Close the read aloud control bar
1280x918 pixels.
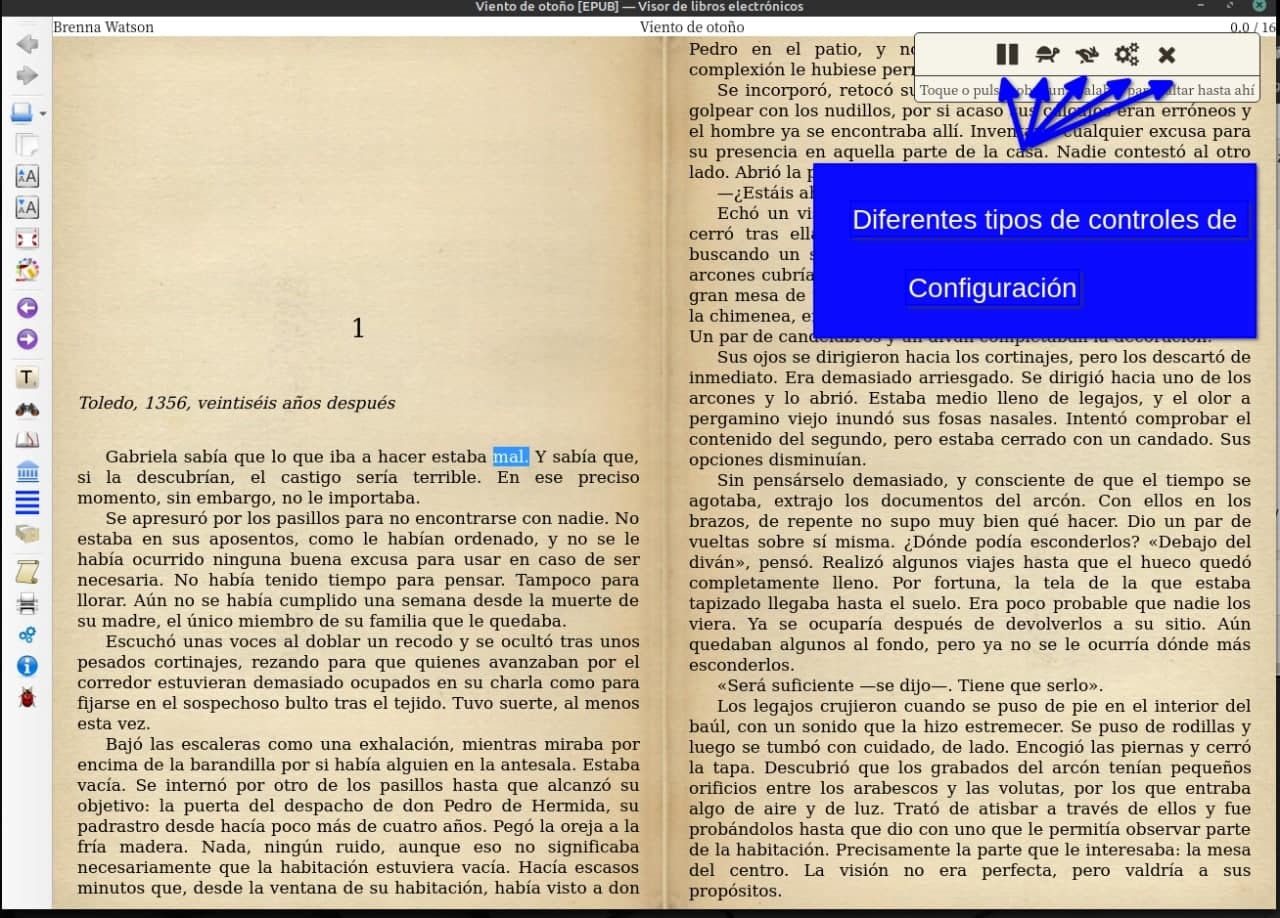click(x=1167, y=55)
